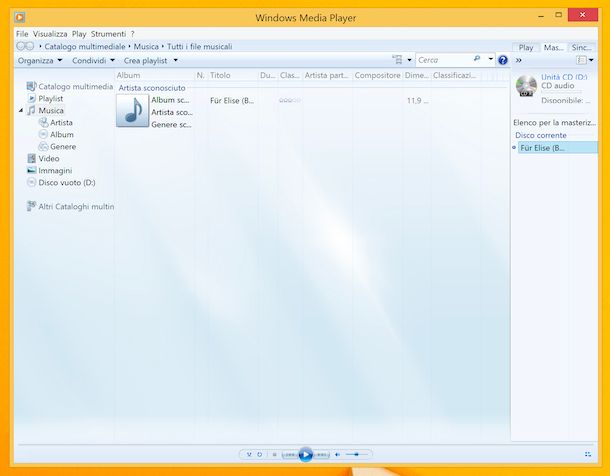Viewport: 610px width, 476px height.
Task: Mute the audio with speaker icon
Action: coord(337,454)
